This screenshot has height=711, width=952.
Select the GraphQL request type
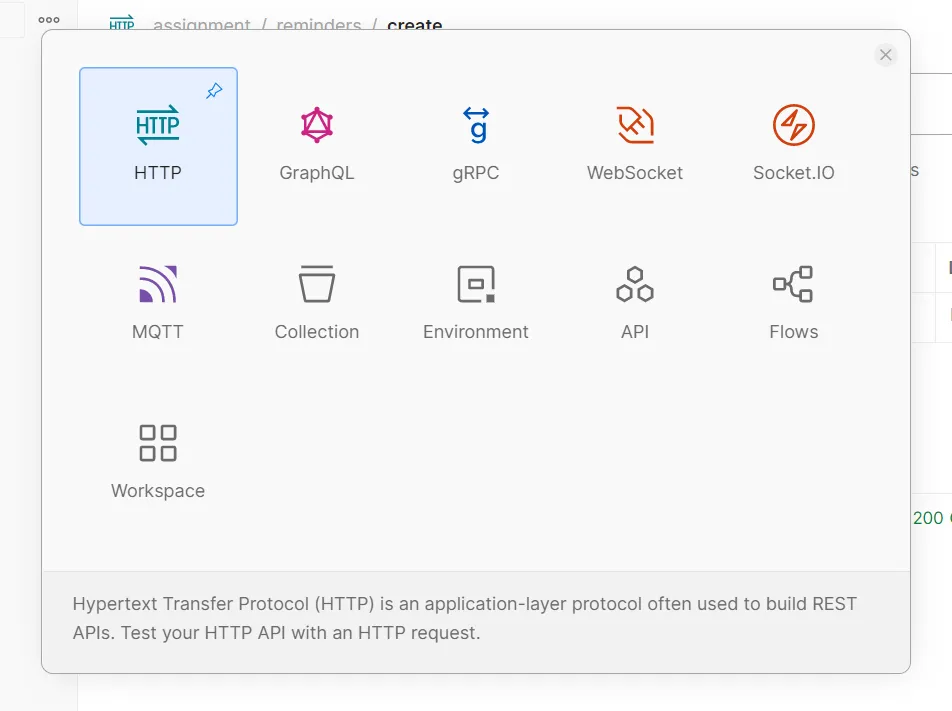[x=316, y=146]
